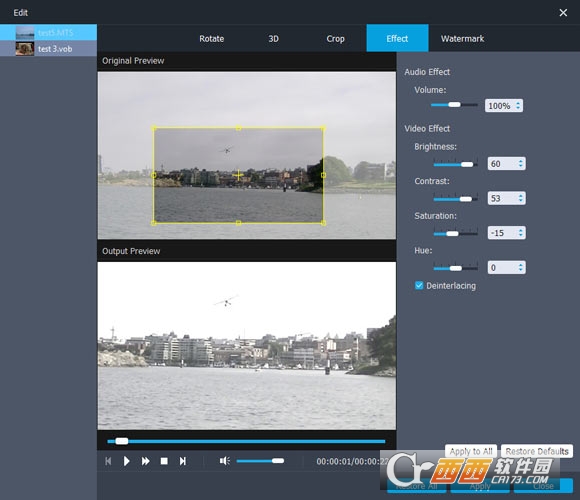Click the Brightness slider handle
580x500 pixels.
(467, 164)
